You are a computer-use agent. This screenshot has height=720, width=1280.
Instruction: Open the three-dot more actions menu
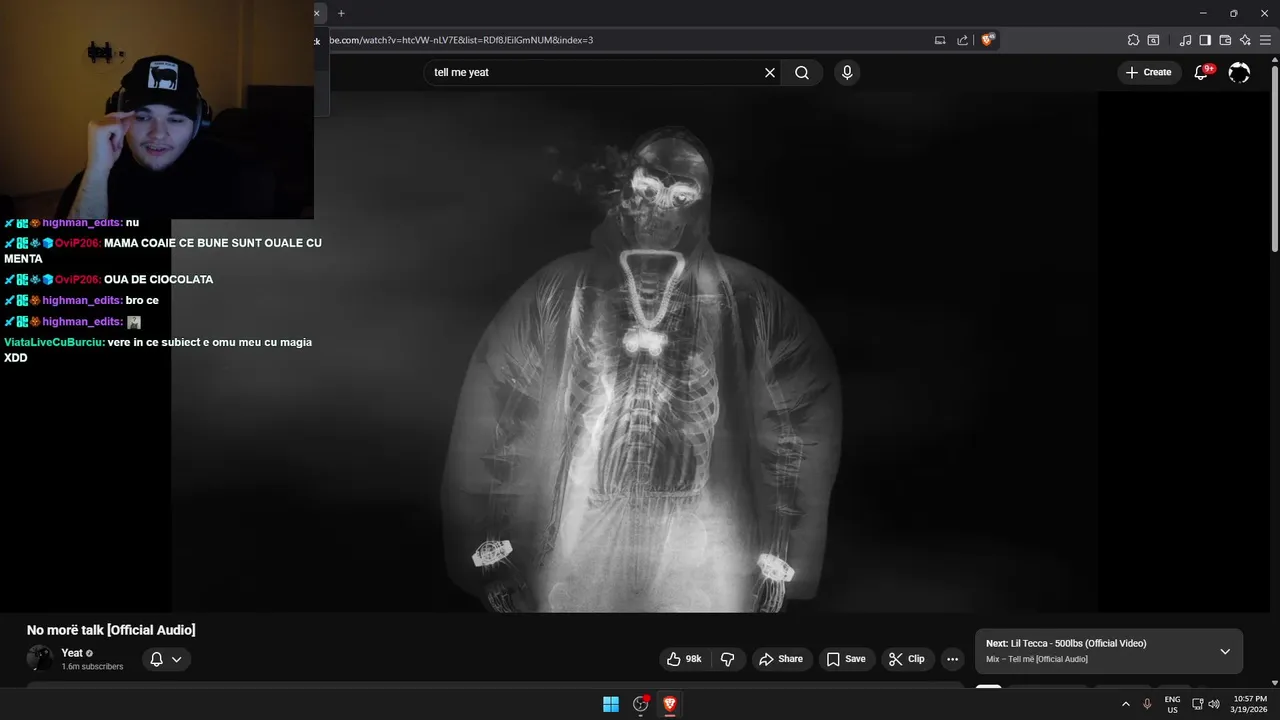pyautogui.click(x=952, y=659)
